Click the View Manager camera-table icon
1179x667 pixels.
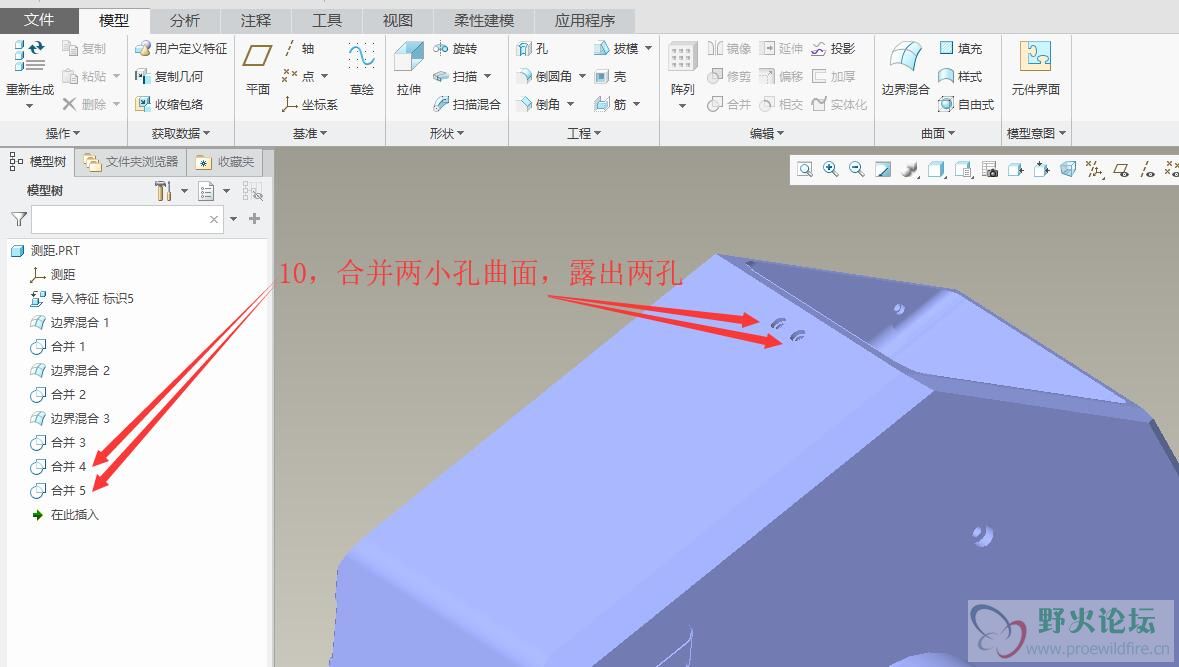[990, 170]
